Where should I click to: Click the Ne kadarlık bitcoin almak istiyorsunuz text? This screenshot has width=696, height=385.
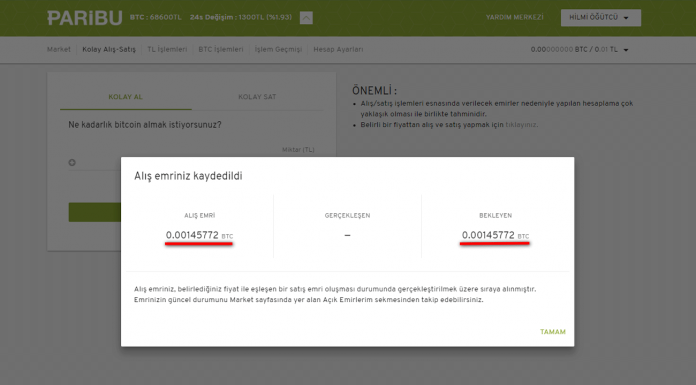[145, 125]
